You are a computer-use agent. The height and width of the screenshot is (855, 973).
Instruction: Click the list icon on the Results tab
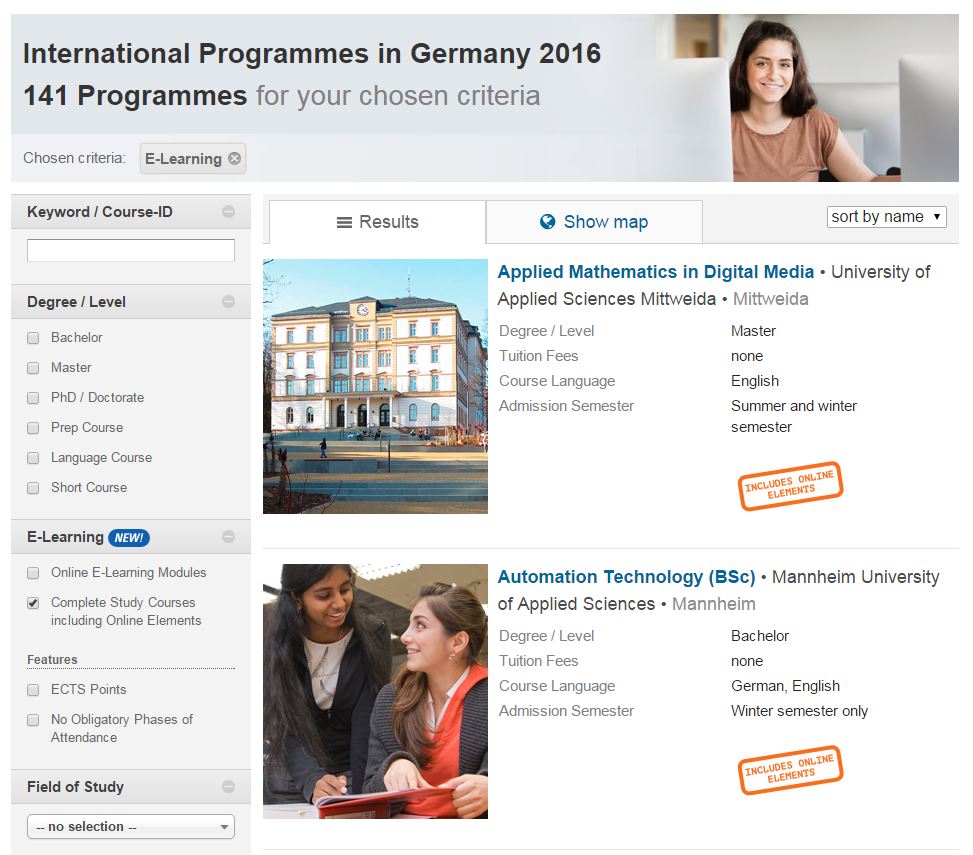pos(346,221)
